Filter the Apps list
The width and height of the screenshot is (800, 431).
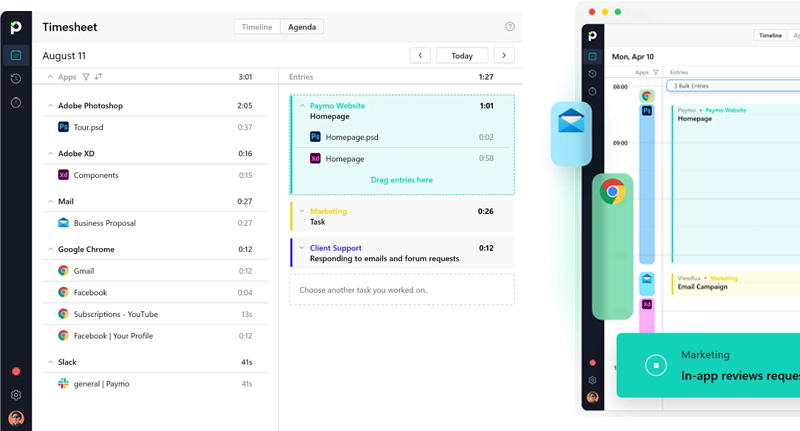pos(86,77)
